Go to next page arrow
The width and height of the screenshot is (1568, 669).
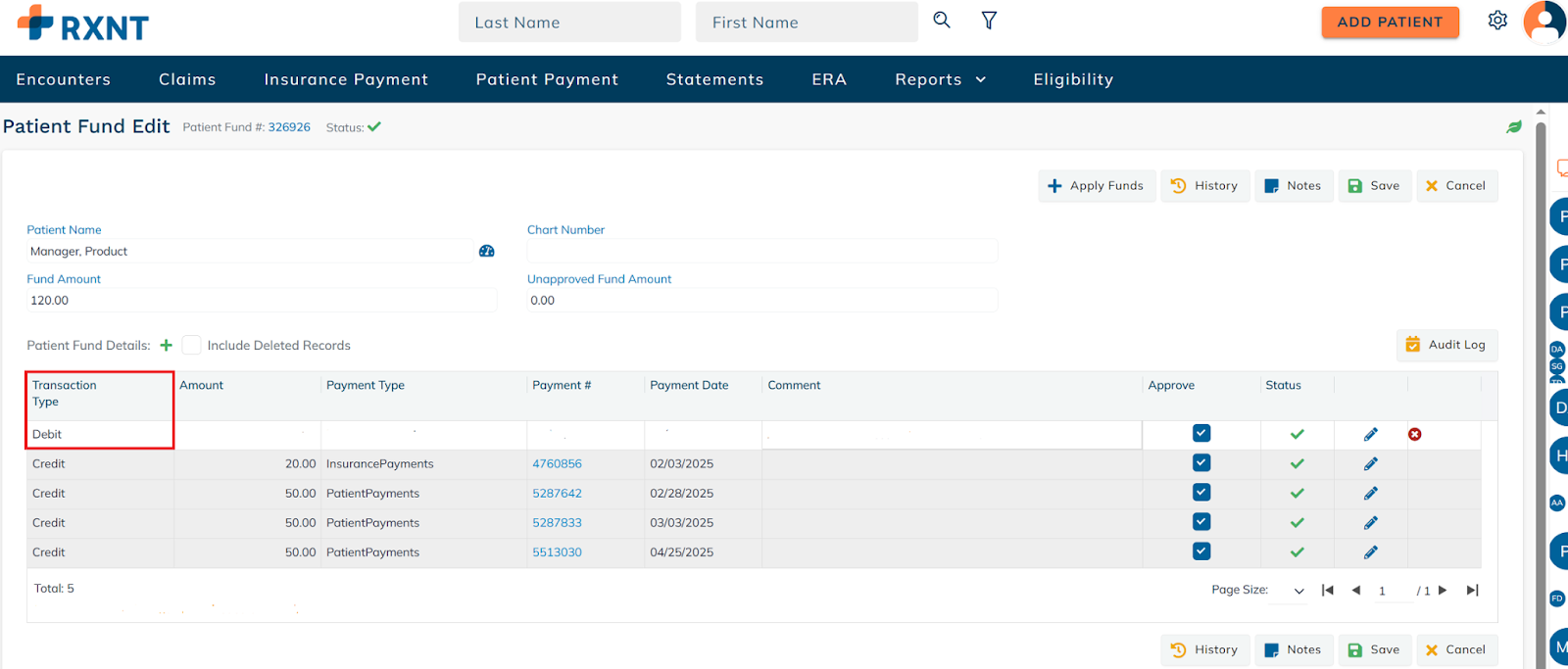(x=1442, y=591)
